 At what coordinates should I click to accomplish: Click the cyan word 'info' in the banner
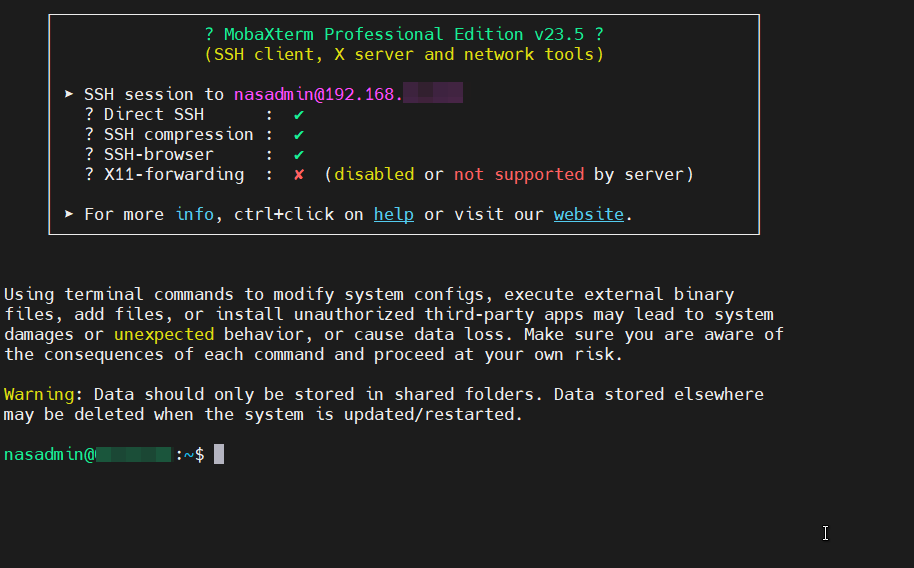pos(194,215)
